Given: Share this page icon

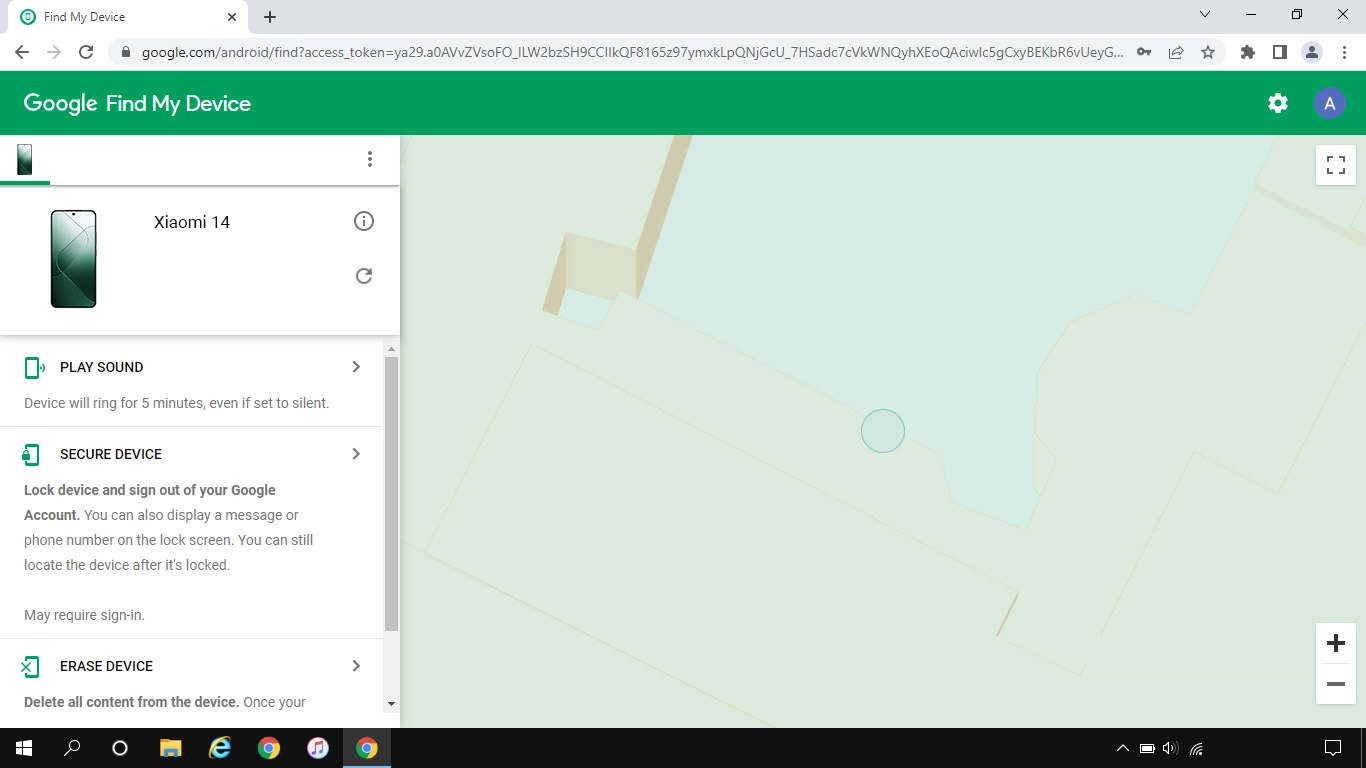Looking at the screenshot, I should click(x=1176, y=52).
